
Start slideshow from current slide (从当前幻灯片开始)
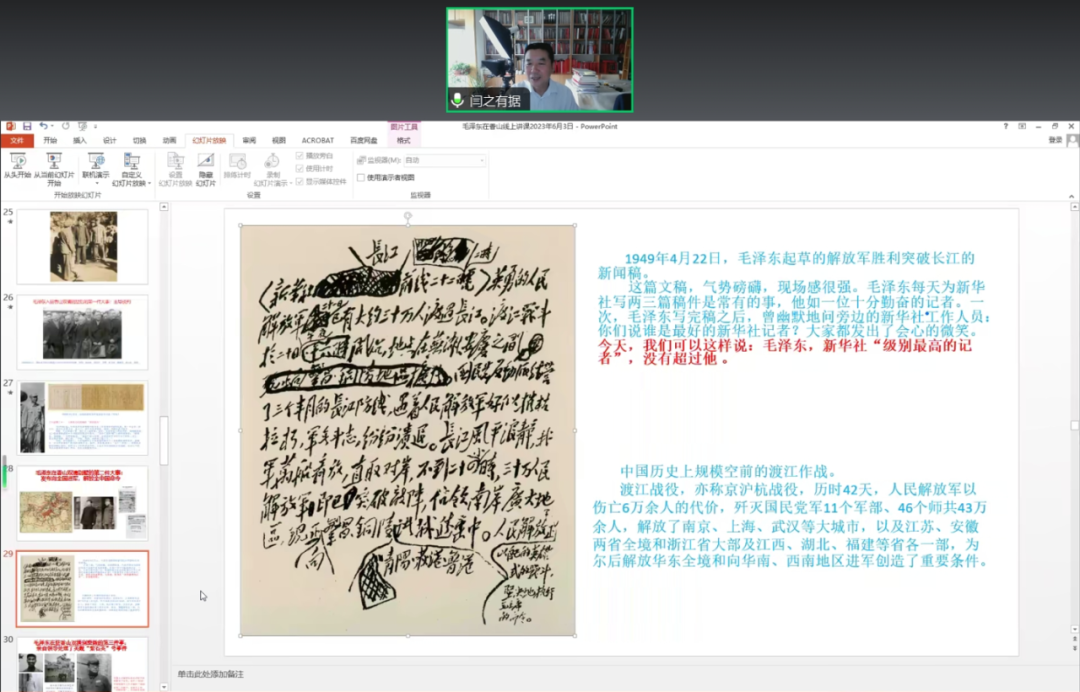54,169
